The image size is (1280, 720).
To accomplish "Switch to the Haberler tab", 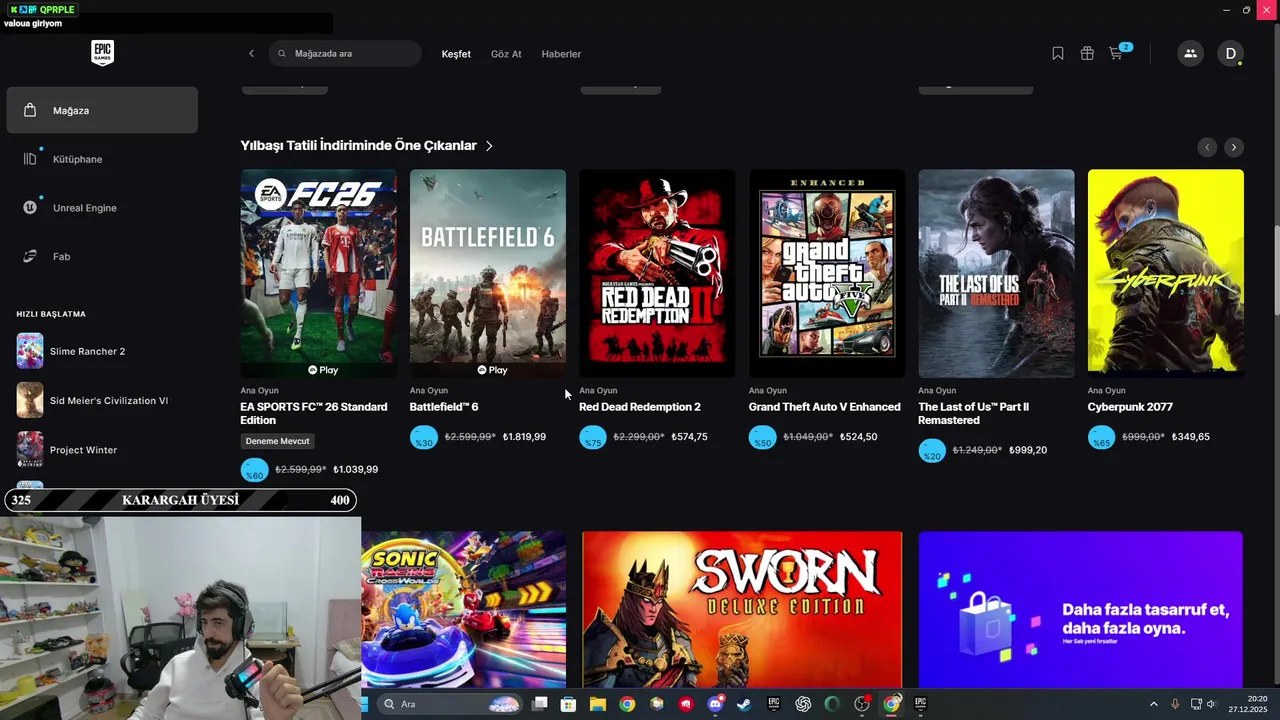I will tap(561, 54).
